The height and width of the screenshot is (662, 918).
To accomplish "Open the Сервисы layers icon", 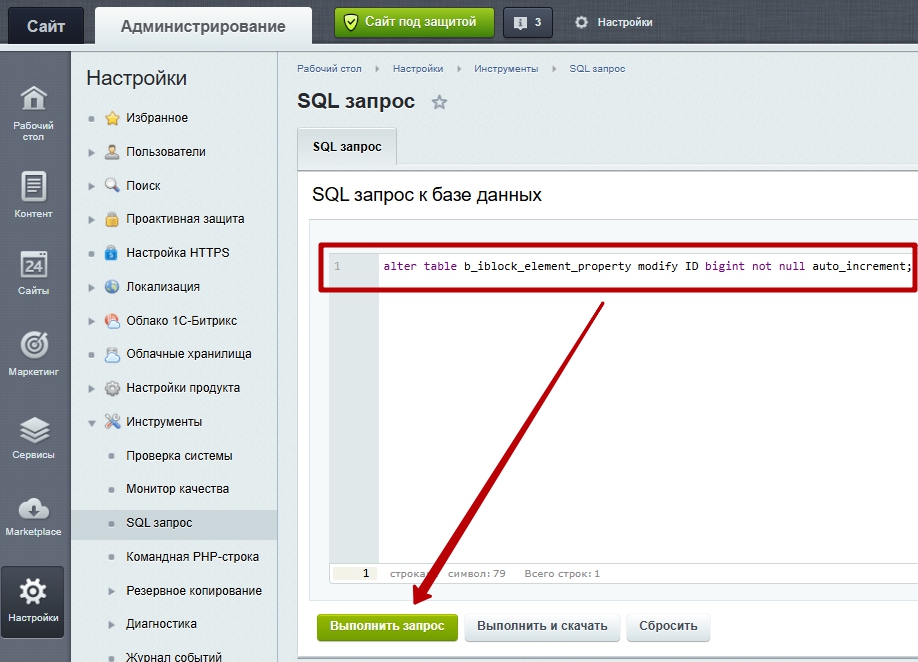I will 34,436.
